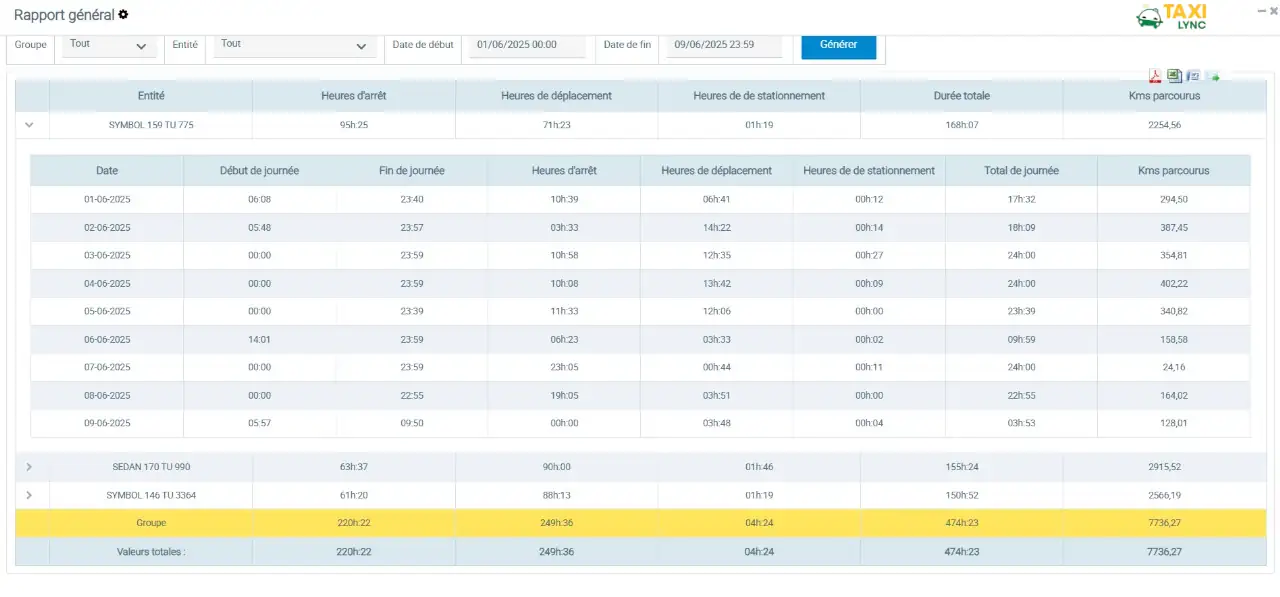Click the 09:50 end-of-day cell
The height and width of the screenshot is (597, 1280).
[x=412, y=424]
